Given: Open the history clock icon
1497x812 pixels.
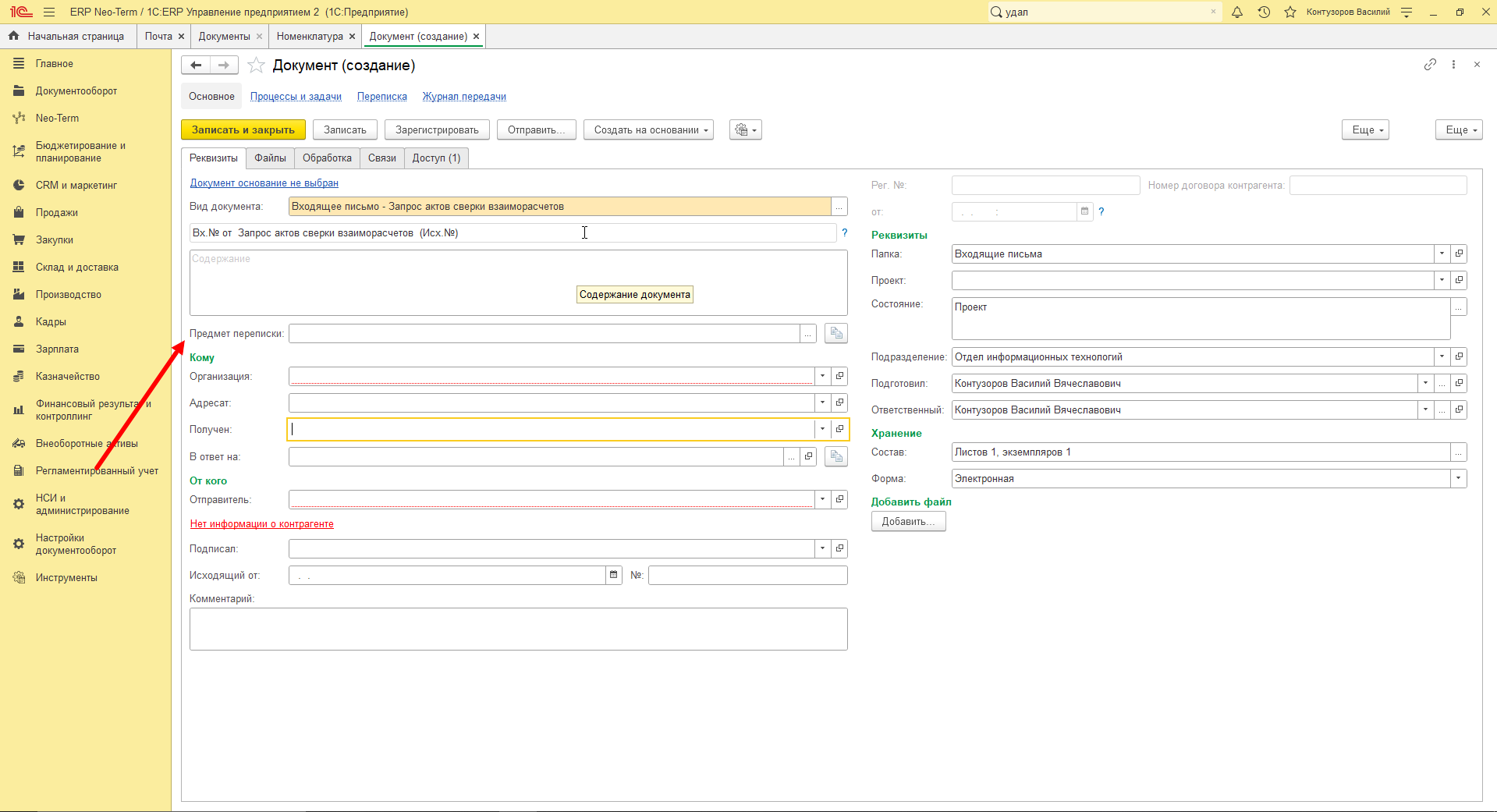Looking at the screenshot, I should [1264, 12].
